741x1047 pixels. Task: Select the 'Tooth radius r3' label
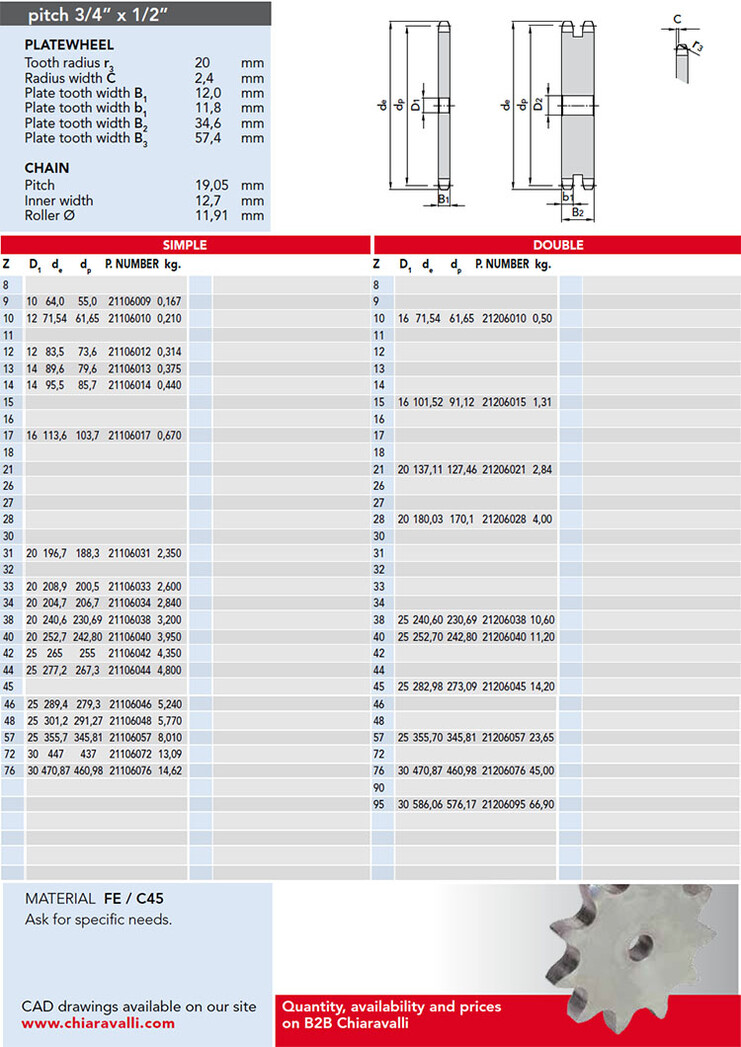tap(69, 63)
